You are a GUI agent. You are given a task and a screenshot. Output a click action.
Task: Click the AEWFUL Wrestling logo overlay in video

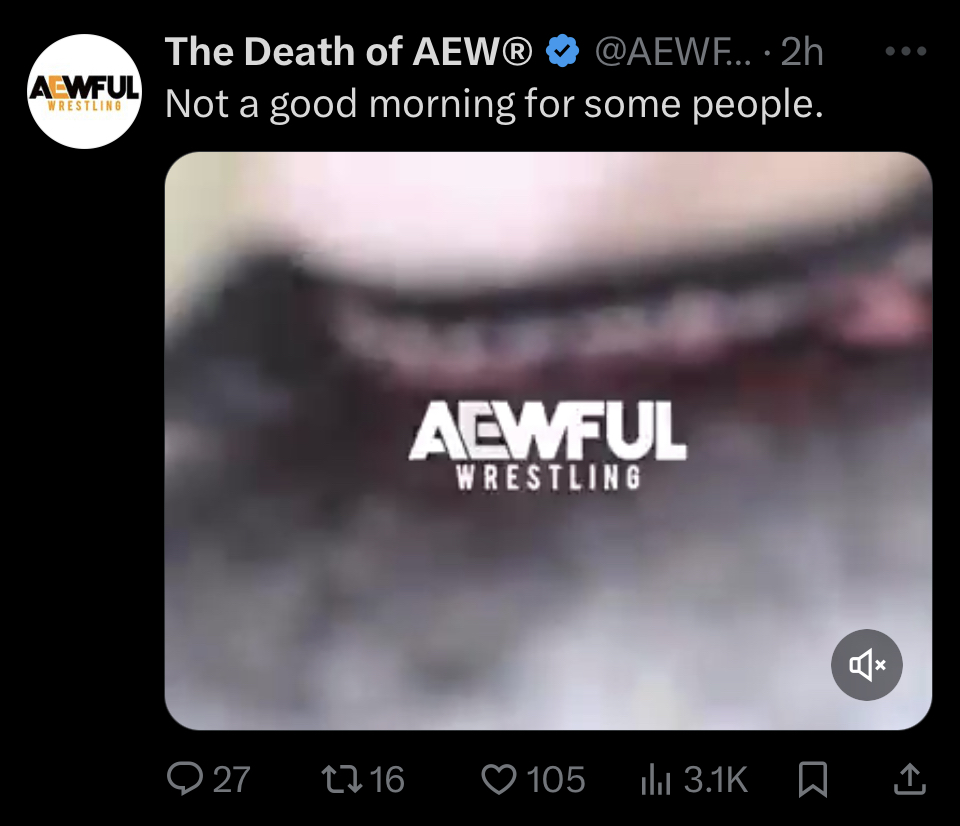point(548,446)
